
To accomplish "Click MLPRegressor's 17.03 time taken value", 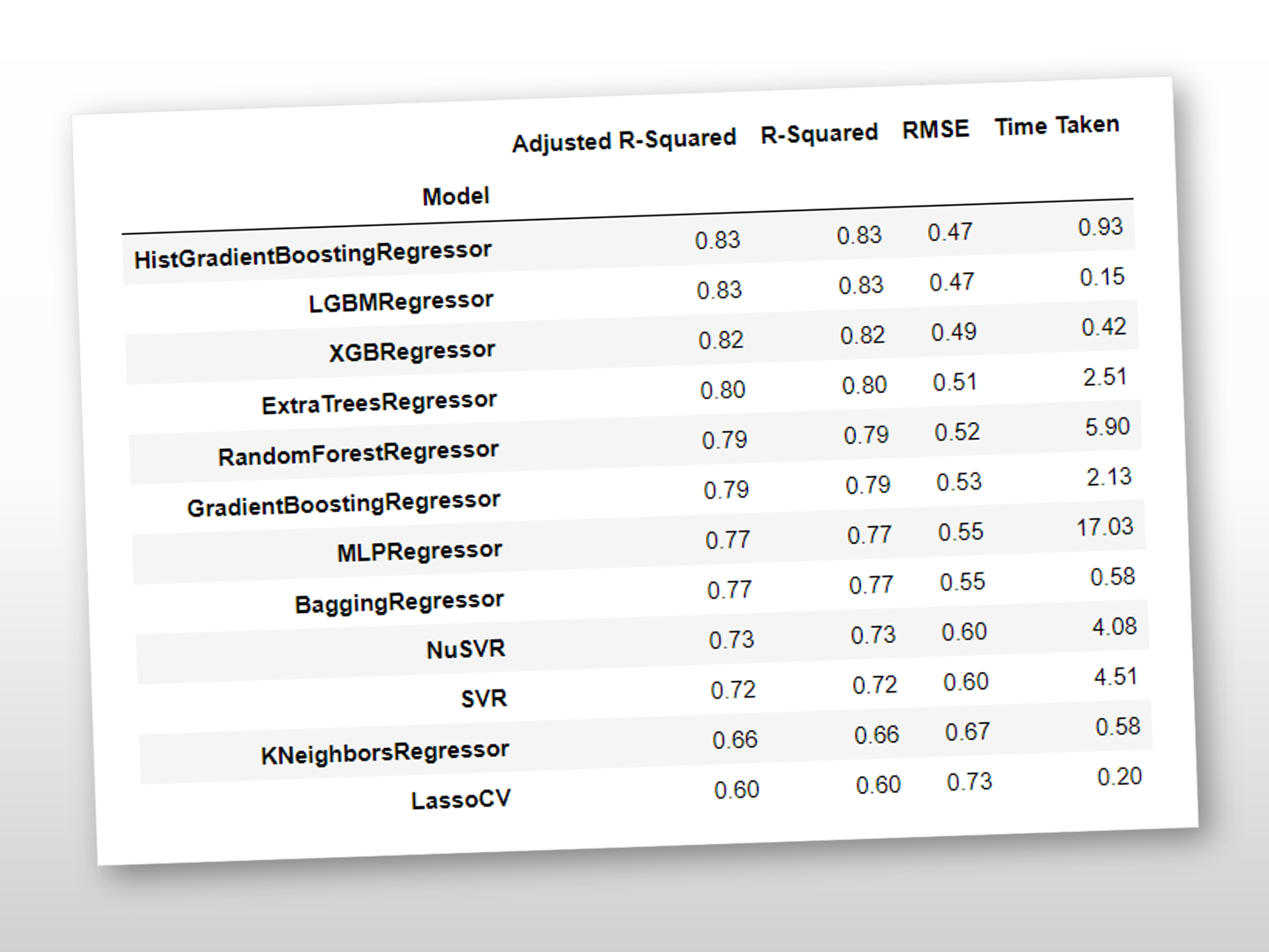I will tap(1104, 527).
